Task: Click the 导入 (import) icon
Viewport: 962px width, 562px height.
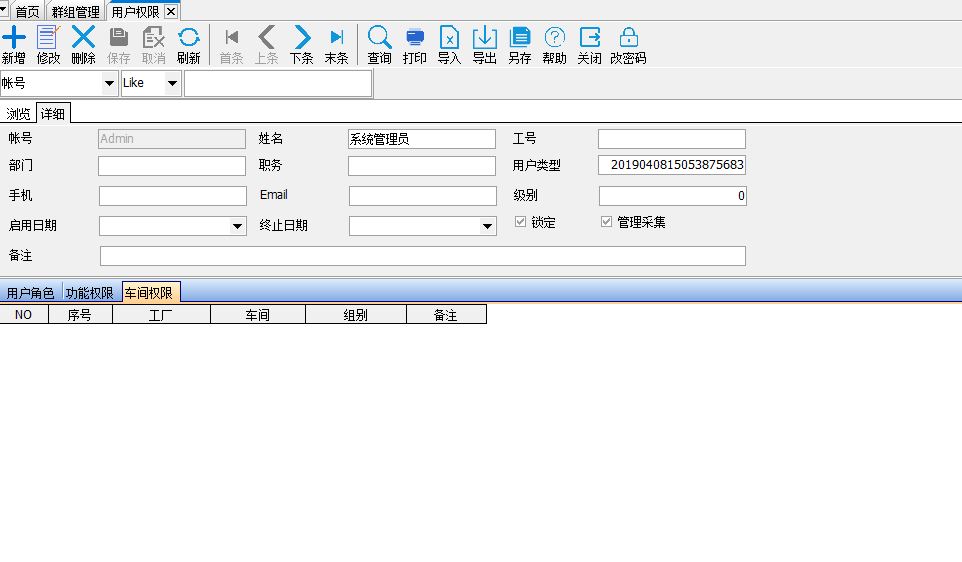Action: coord(449,38)
